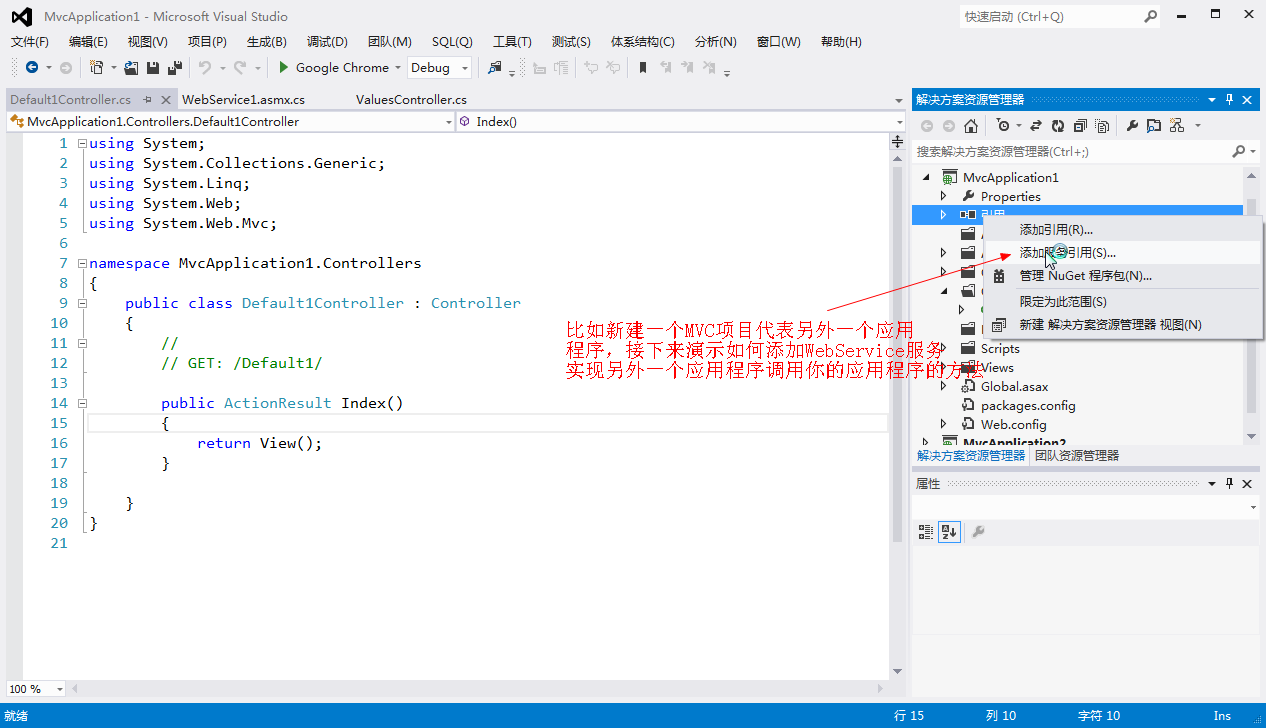Open the Google Chrome browser target dropdown arrow
The image size is (1266, 728).
click(x=397, y=68)
